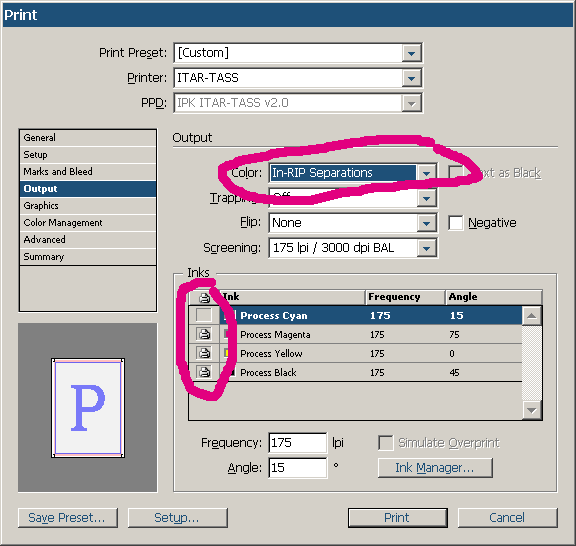The height and width of the screenshot is (546, 576).
Task: Toggle print icon beside Process Magenta
Action: point(204,334)
